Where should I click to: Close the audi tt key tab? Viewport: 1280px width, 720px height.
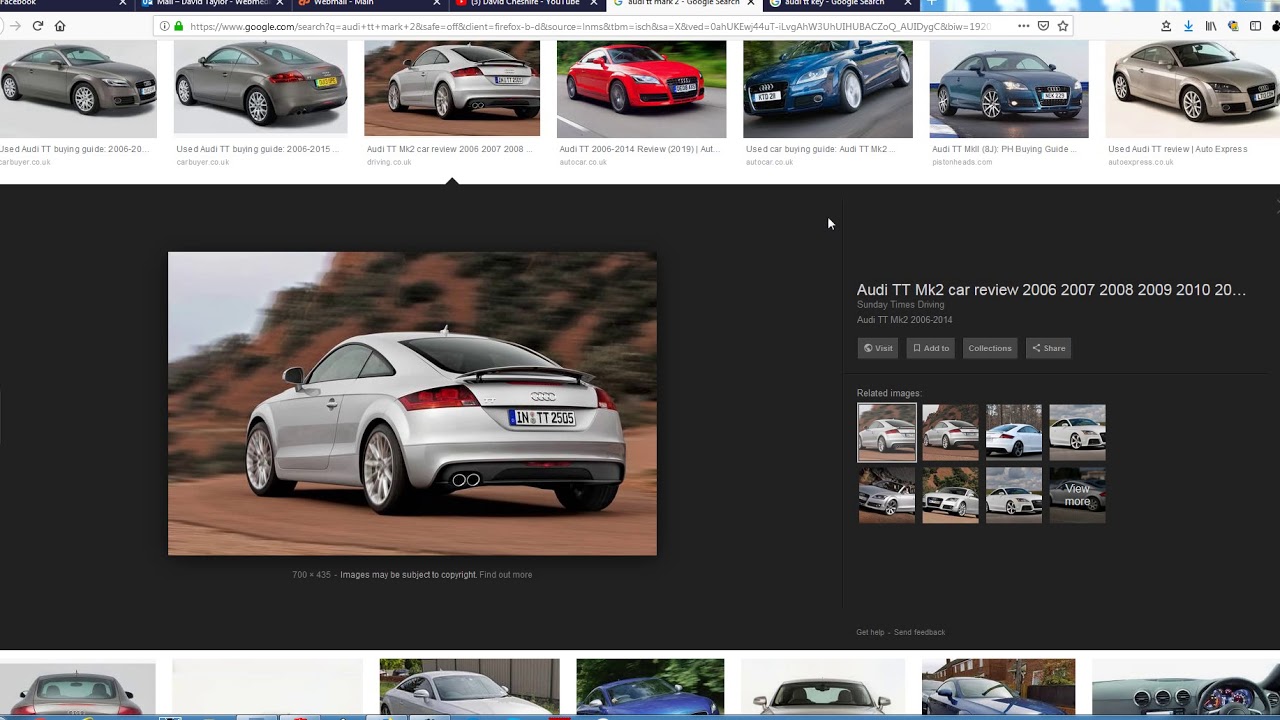908,3
